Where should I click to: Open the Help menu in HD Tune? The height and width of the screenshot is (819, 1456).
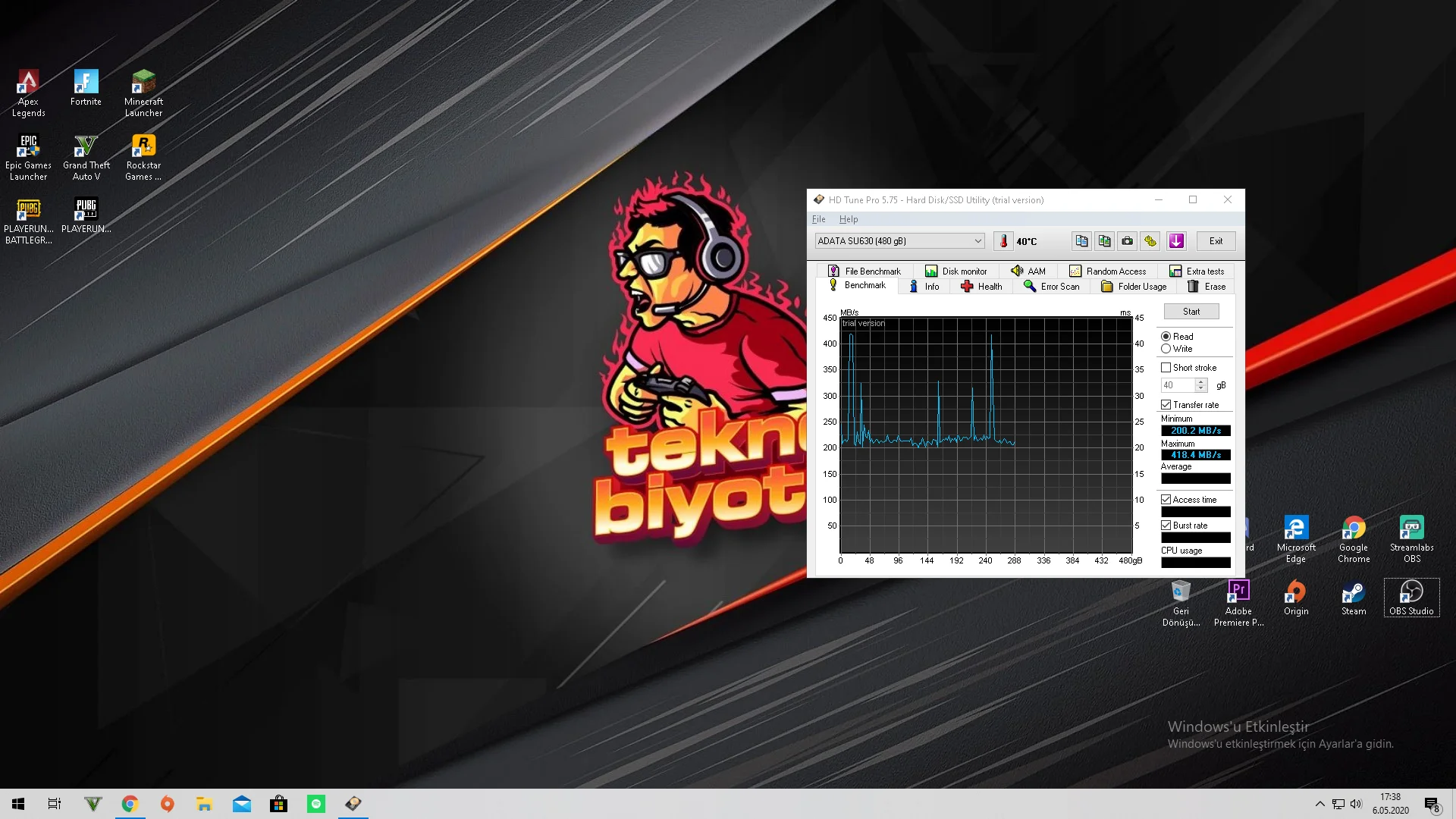pos(849,219)
